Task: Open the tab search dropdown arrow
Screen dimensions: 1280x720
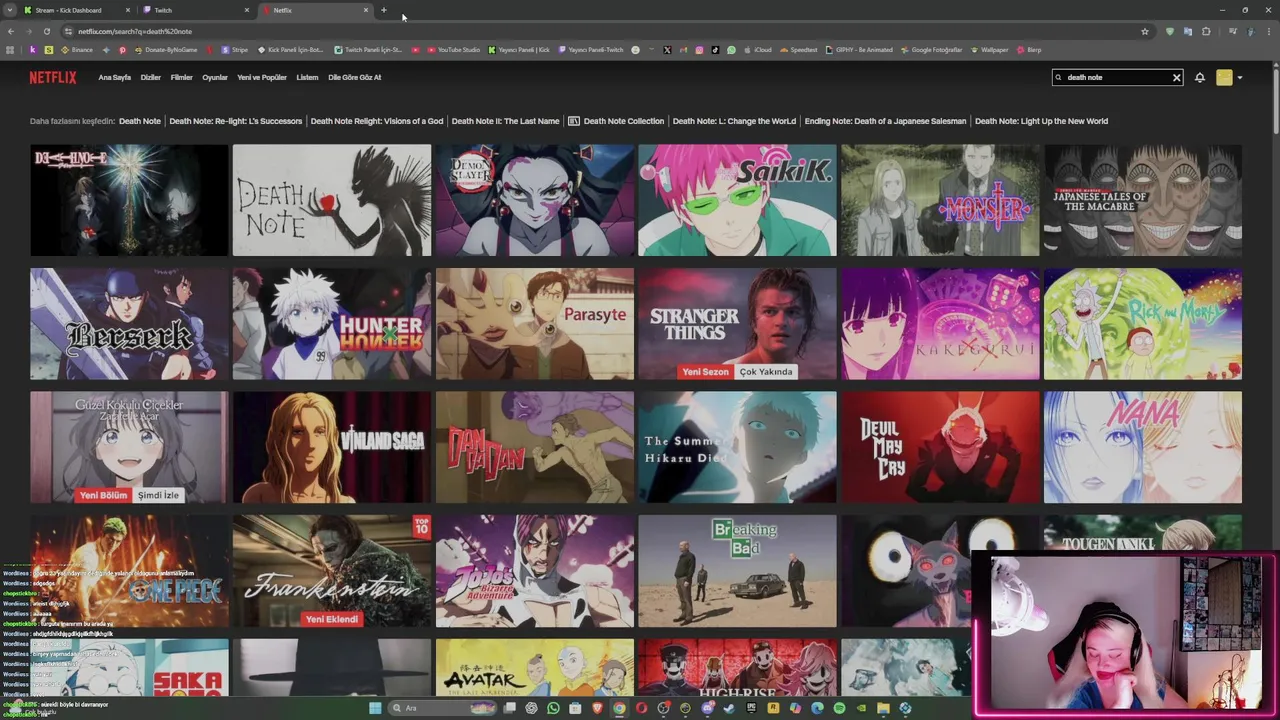Action: click(x=10, y=10)
